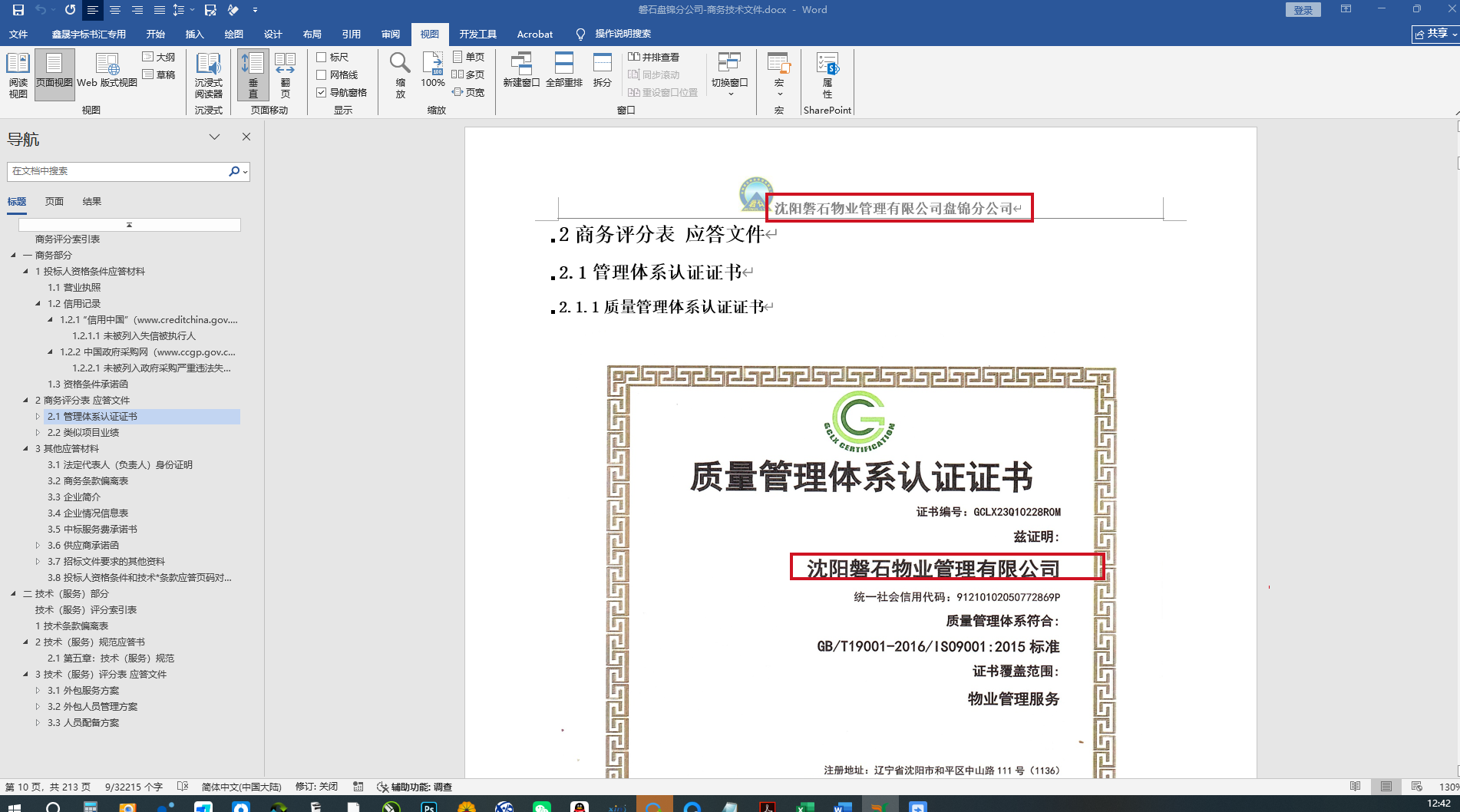Screen dimensions: 1460x812
Task: Click the search magnifier in the navigation pane
Action: point(234,171)
